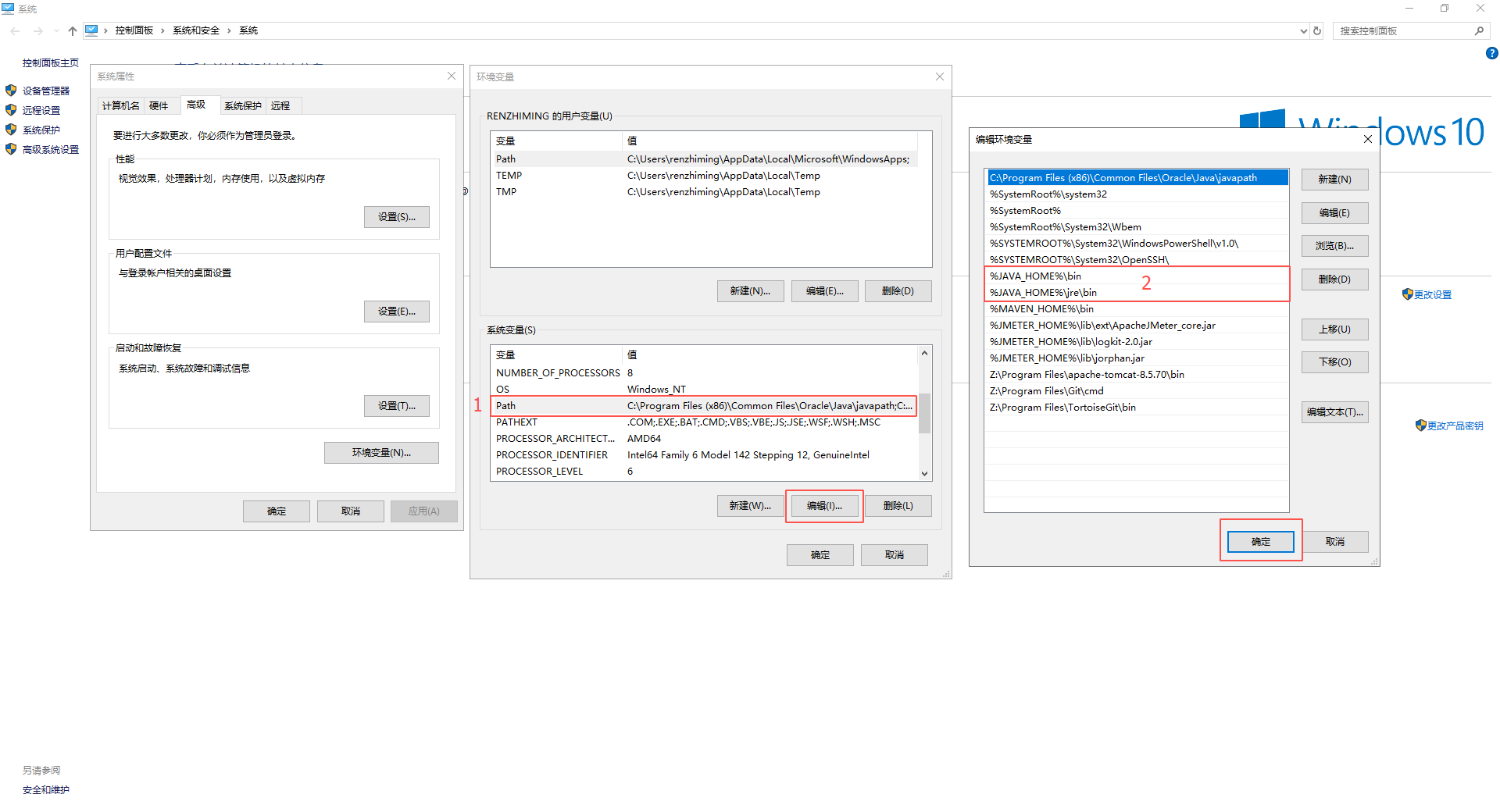Click 编辑(E) in 编辑环境变量 dialog
Image resolution: width=1500 pixels, height=812 pixels.
point(1334,213)
